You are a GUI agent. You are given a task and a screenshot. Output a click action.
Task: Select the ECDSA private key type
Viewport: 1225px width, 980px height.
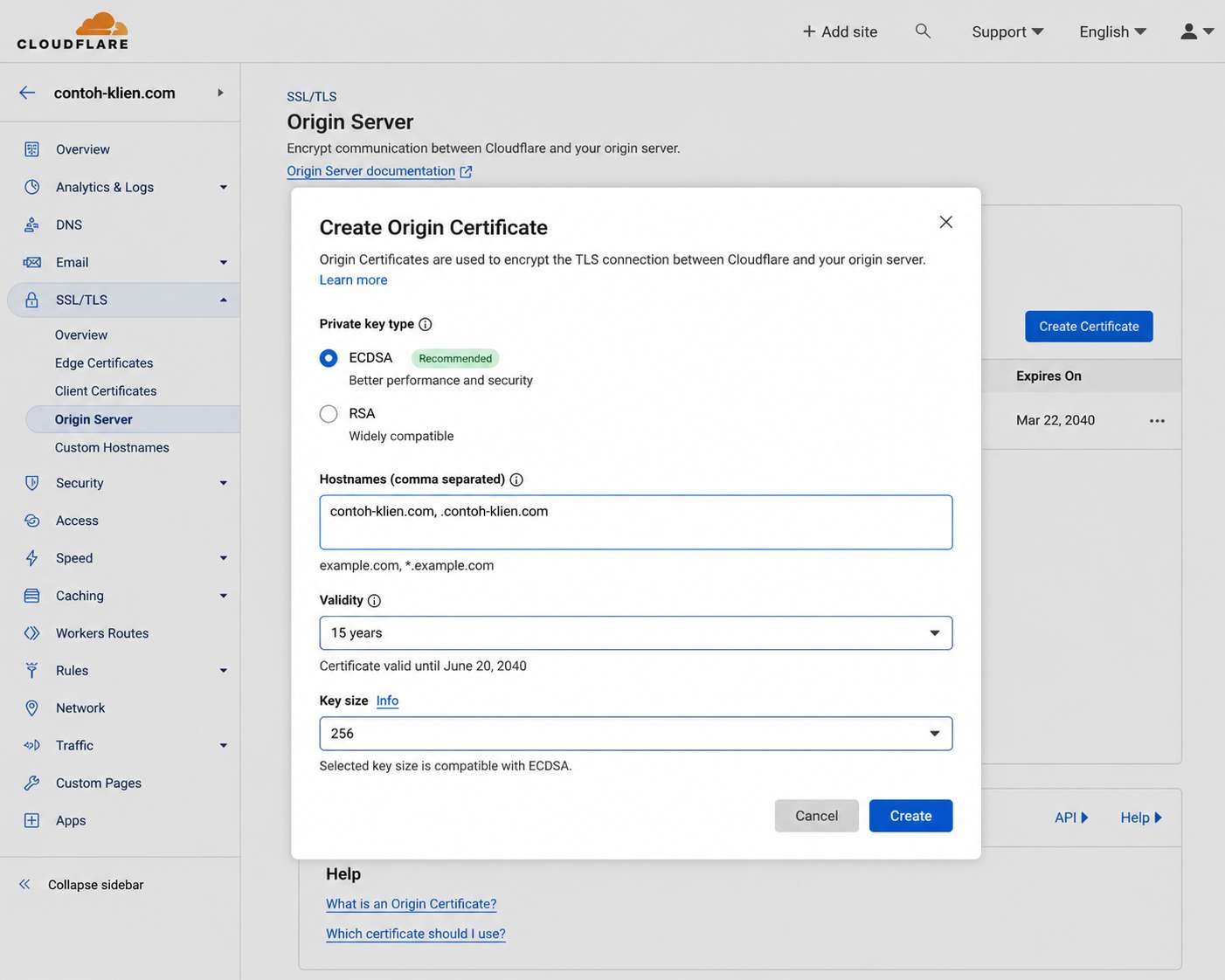(x=329, y=358)
